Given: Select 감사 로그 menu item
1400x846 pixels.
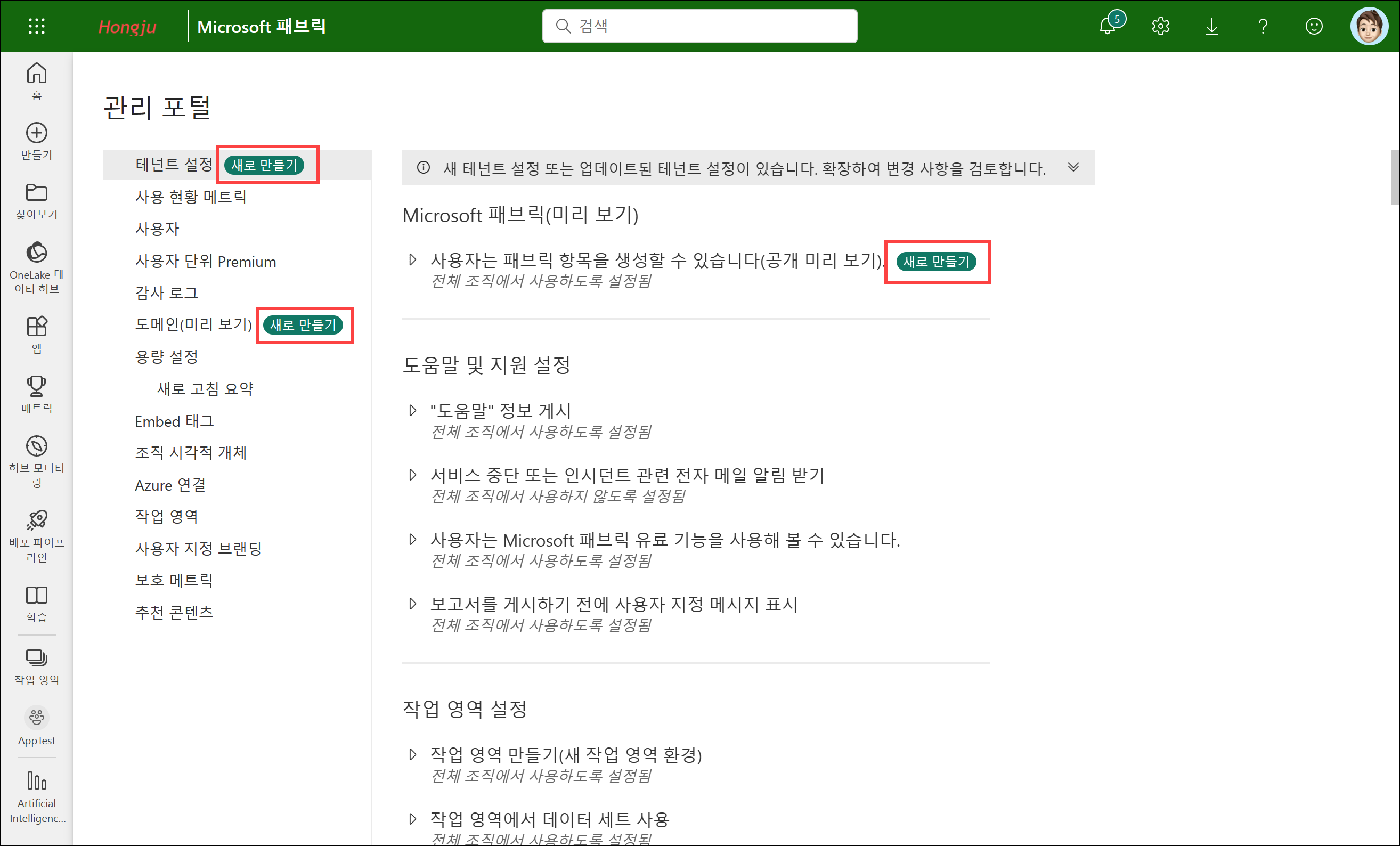Looking at the screenshot, I should click(x=167, y=292).
